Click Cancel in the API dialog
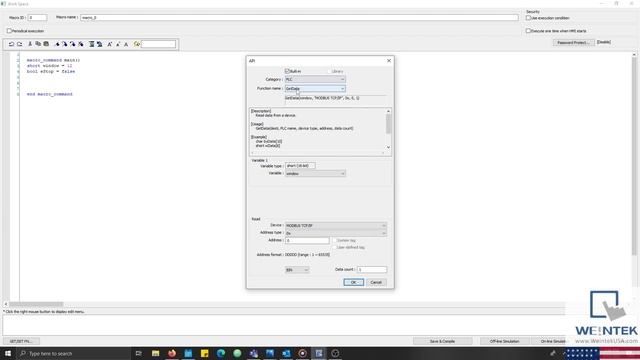The width and height of the screenshot is (640, 360). 376,282
